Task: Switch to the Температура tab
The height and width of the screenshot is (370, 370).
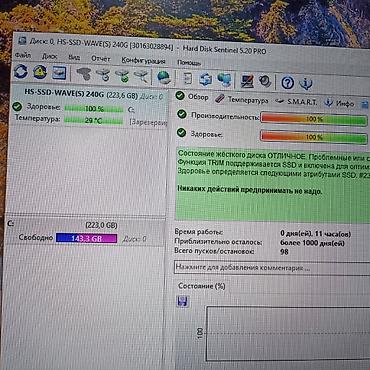Action: coord(242,99)
